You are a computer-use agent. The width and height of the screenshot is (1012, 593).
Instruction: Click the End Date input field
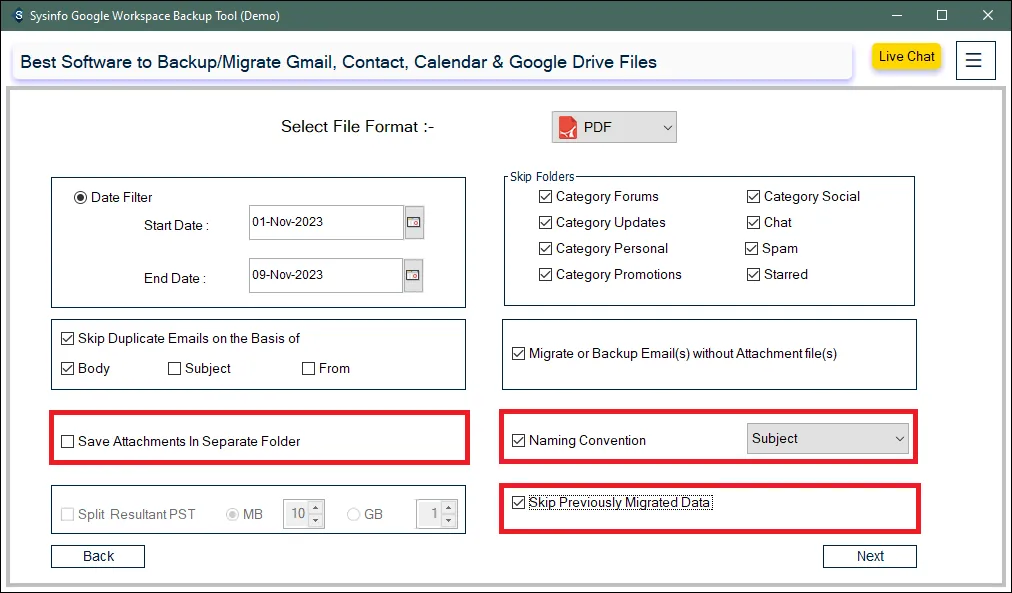tap(325, 275)
